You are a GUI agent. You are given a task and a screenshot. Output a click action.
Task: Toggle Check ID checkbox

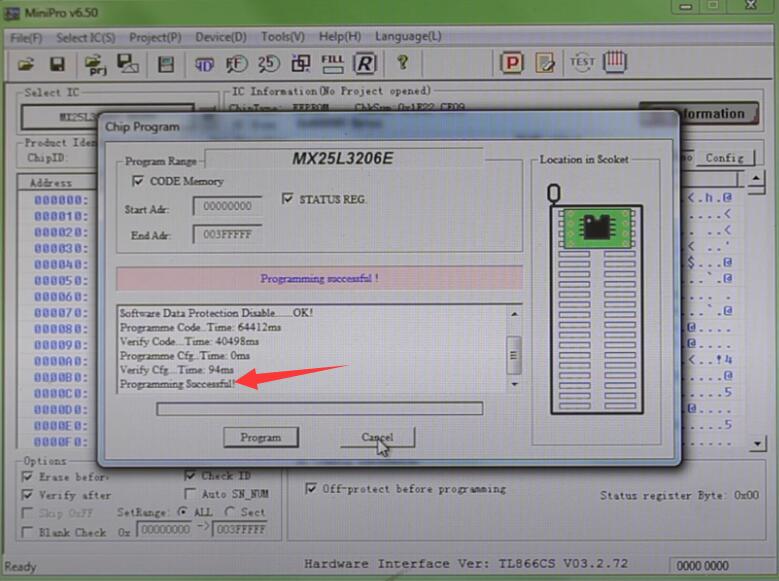(190, 476)
